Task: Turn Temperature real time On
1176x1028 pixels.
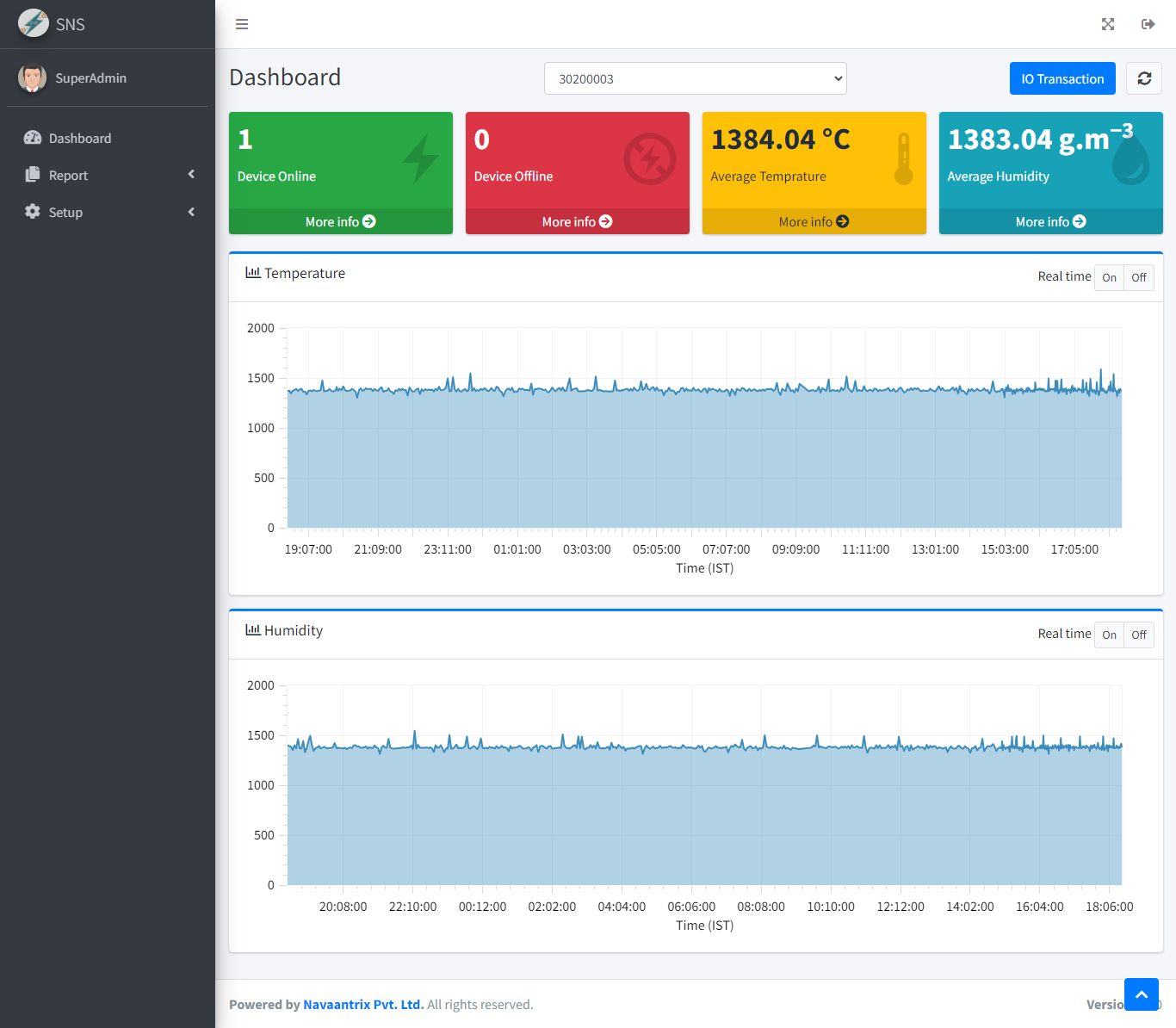Action: coord(1109,277)
